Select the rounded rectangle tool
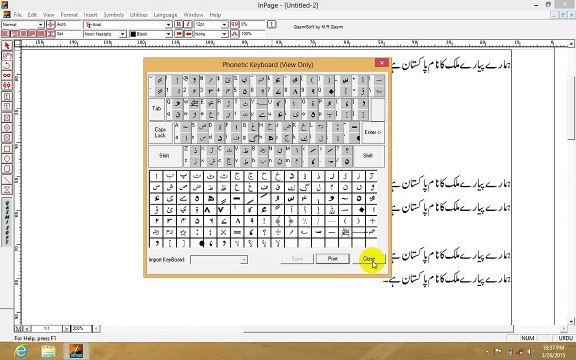This screenshot has height=360, width=576. tap(7, 169)
